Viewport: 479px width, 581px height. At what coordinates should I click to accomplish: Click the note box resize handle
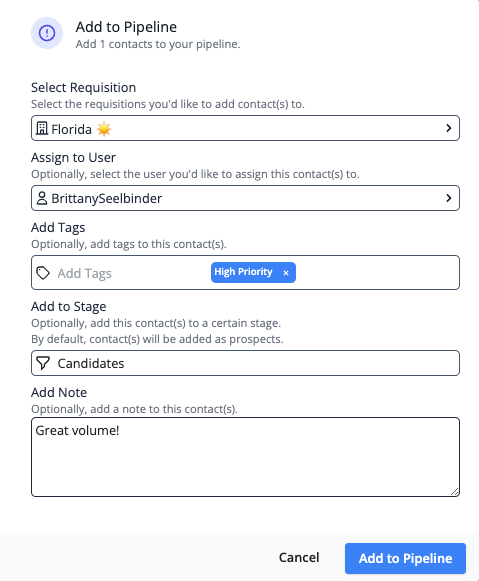coord(455,491)
